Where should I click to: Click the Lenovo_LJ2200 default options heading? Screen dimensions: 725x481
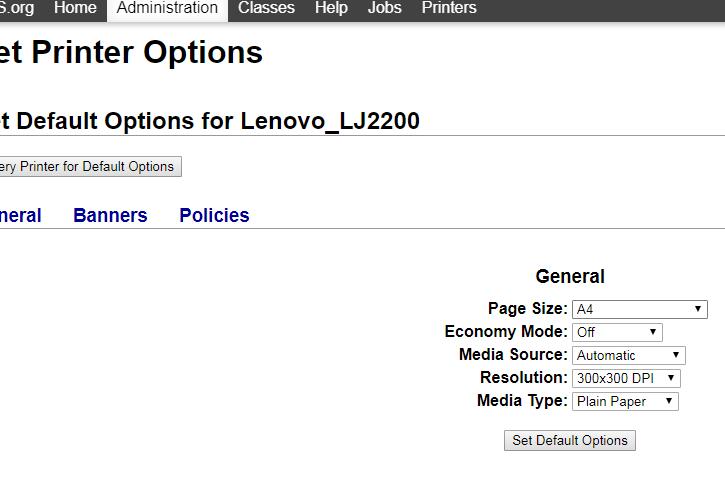point(209,121)
